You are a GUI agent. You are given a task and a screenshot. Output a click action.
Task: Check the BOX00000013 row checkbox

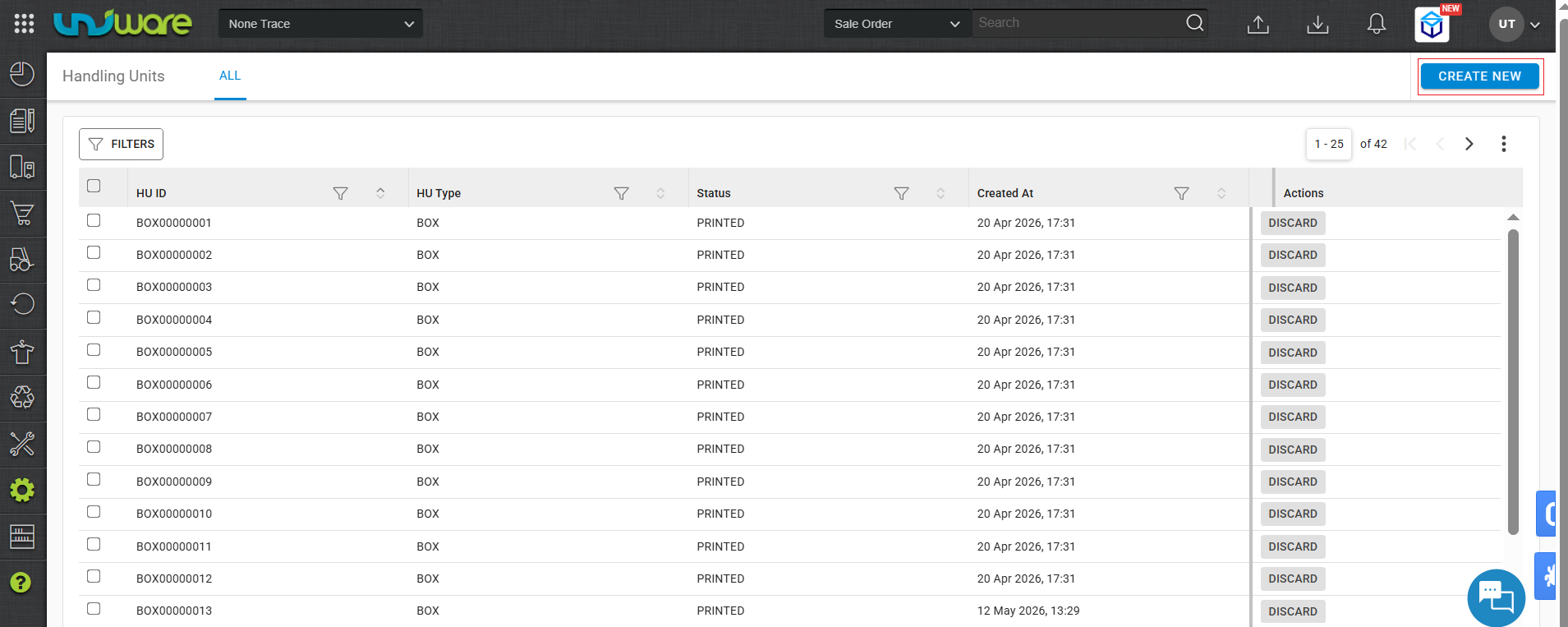[94, 608]
